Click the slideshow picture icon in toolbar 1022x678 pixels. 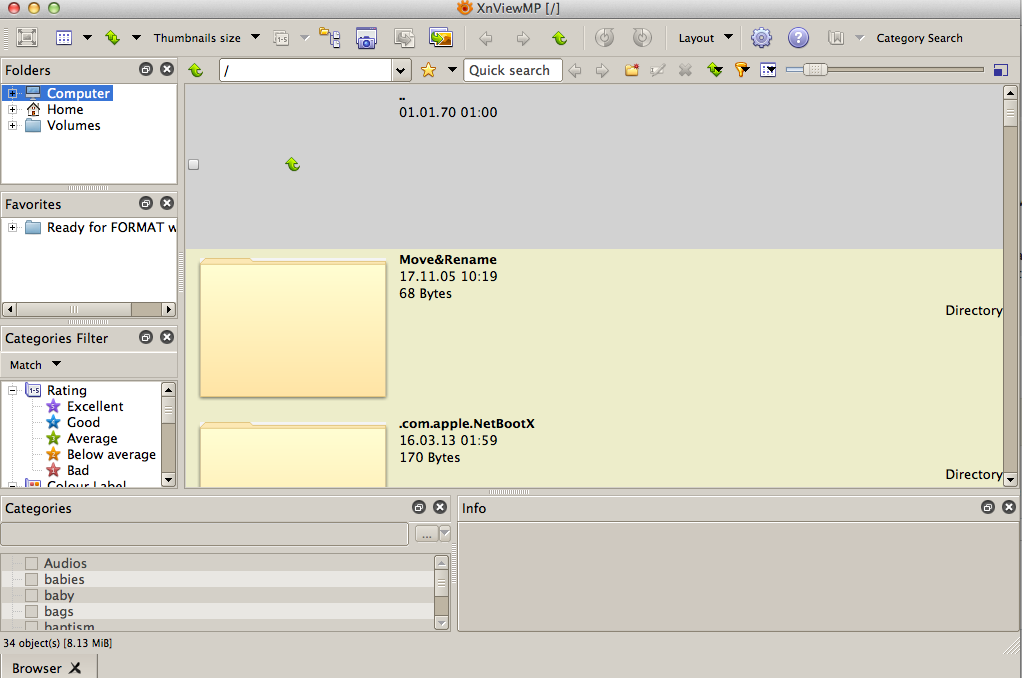tap(440, 38)
